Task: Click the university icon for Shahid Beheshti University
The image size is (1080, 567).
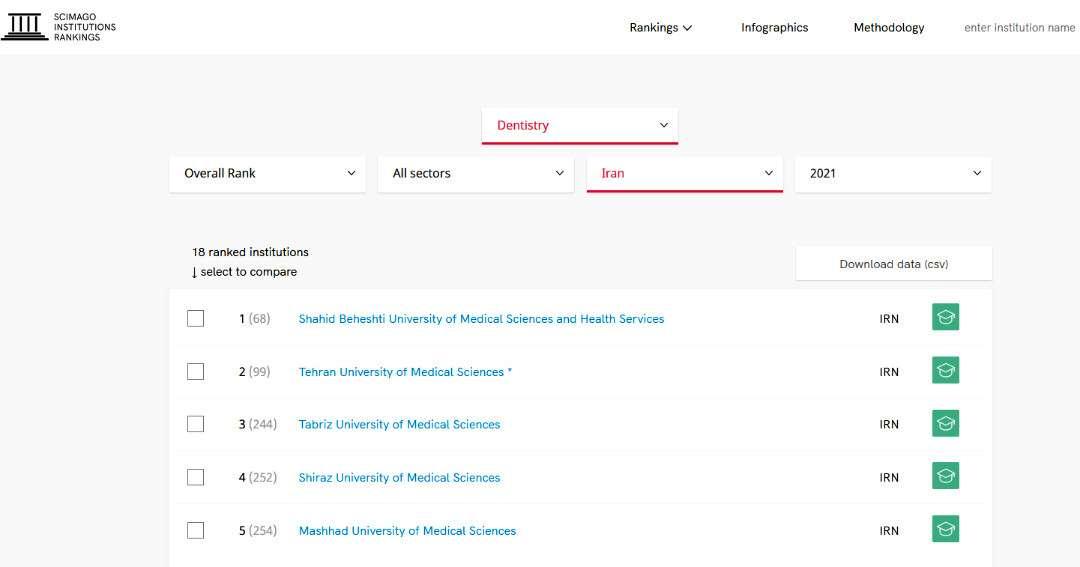Action: point(945,318)
